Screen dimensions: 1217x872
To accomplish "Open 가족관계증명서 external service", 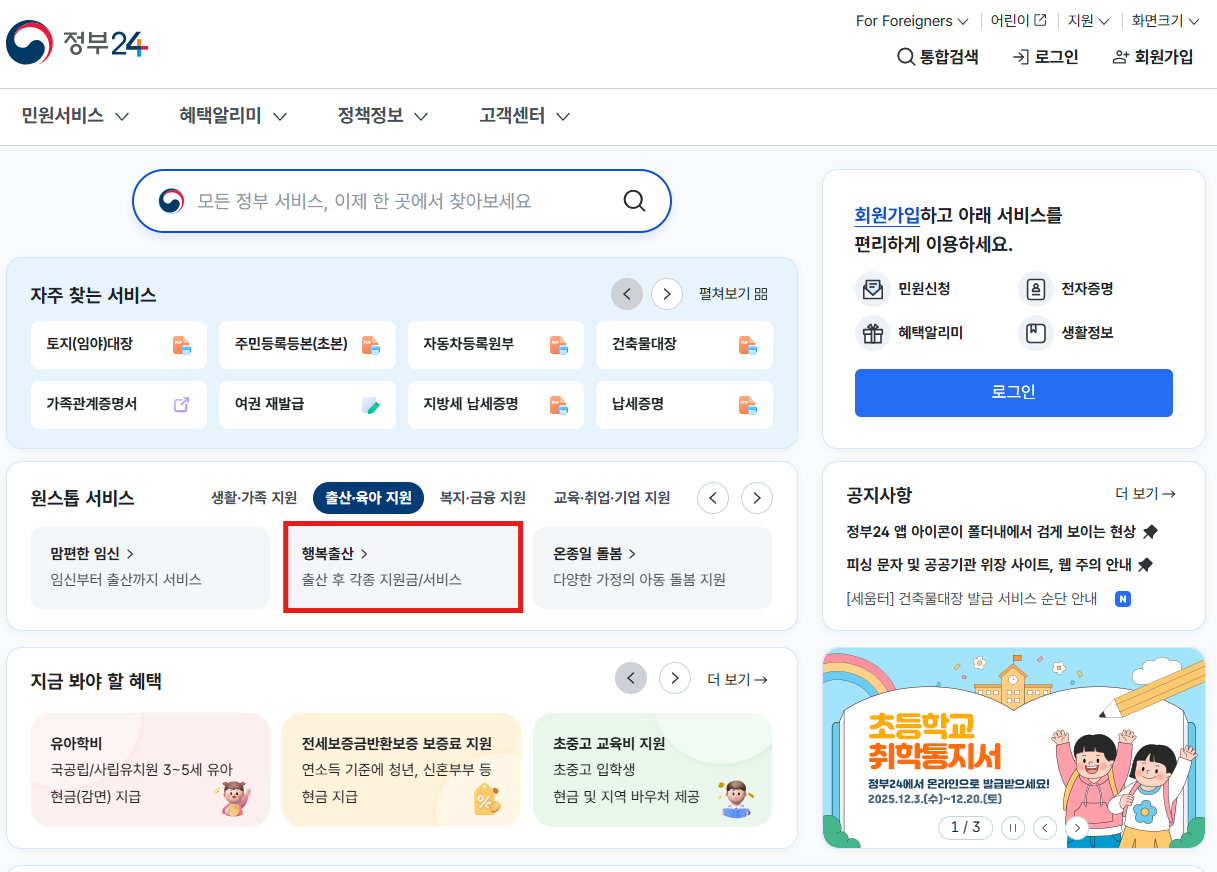I will click(119, 405).
